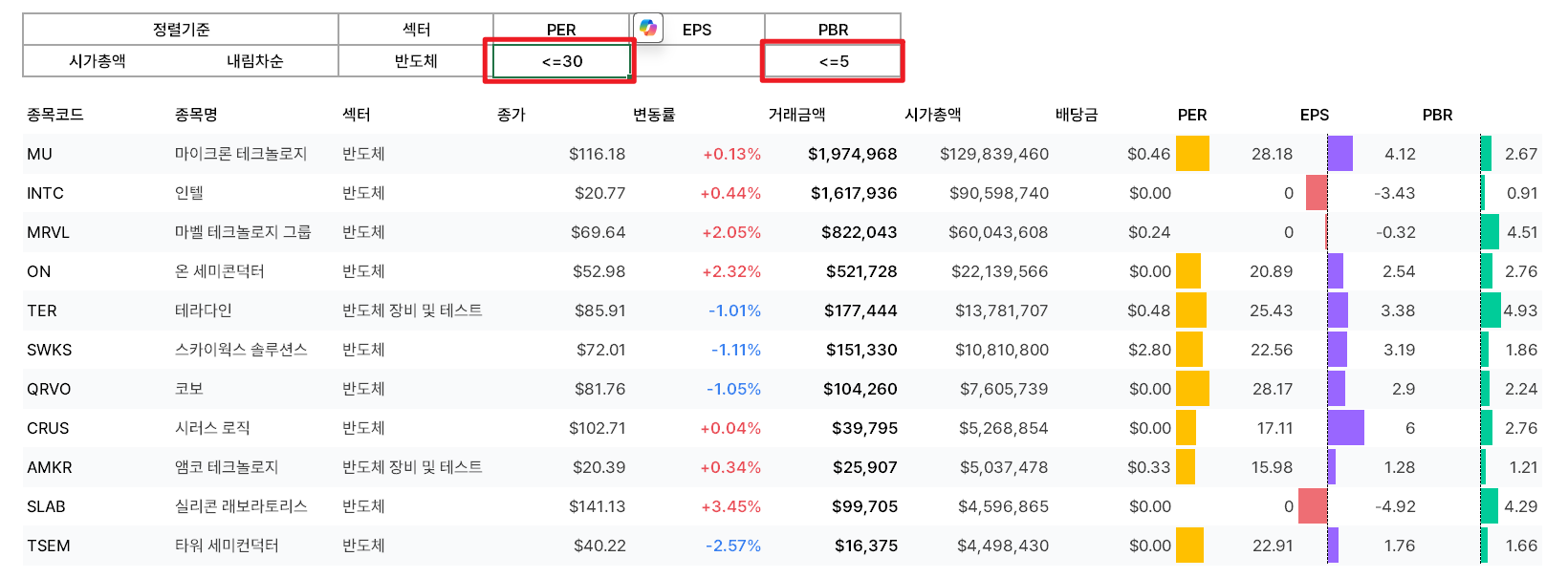Click the PER filter showing <=30
Image resolution: width=1568 pixels, height=578 pixels.
tap(560, 60)
